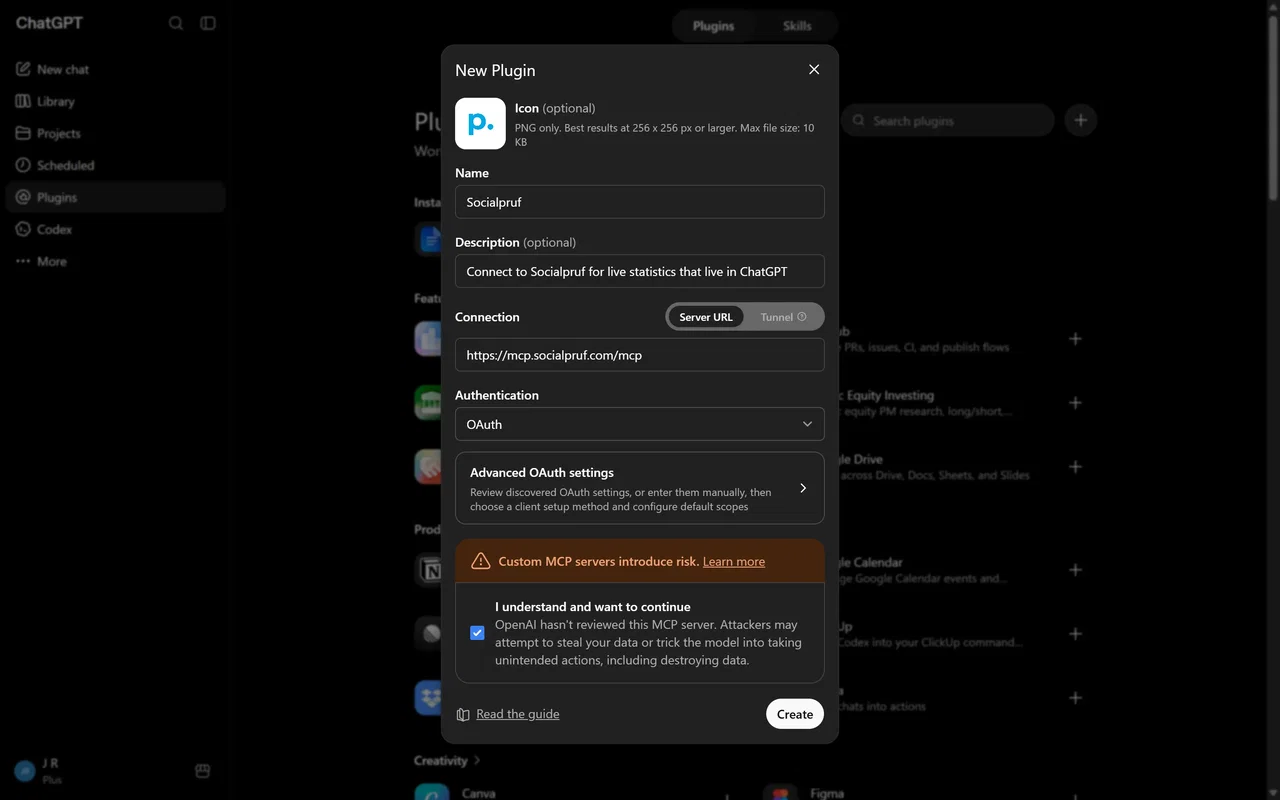Open Library in the sidebar
The image size is (1280, 800).
115,101
